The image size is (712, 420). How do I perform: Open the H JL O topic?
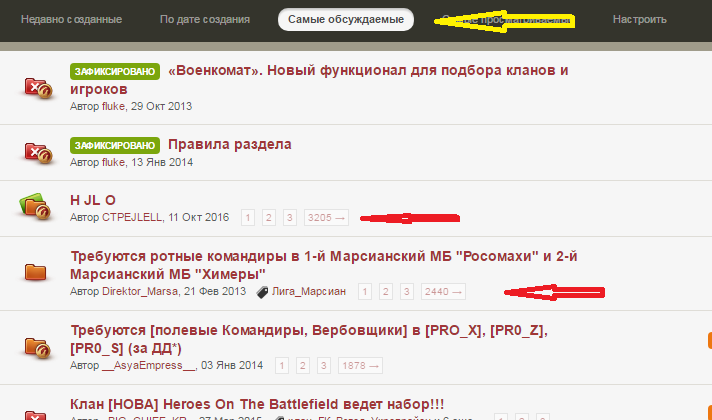point(93,200)
